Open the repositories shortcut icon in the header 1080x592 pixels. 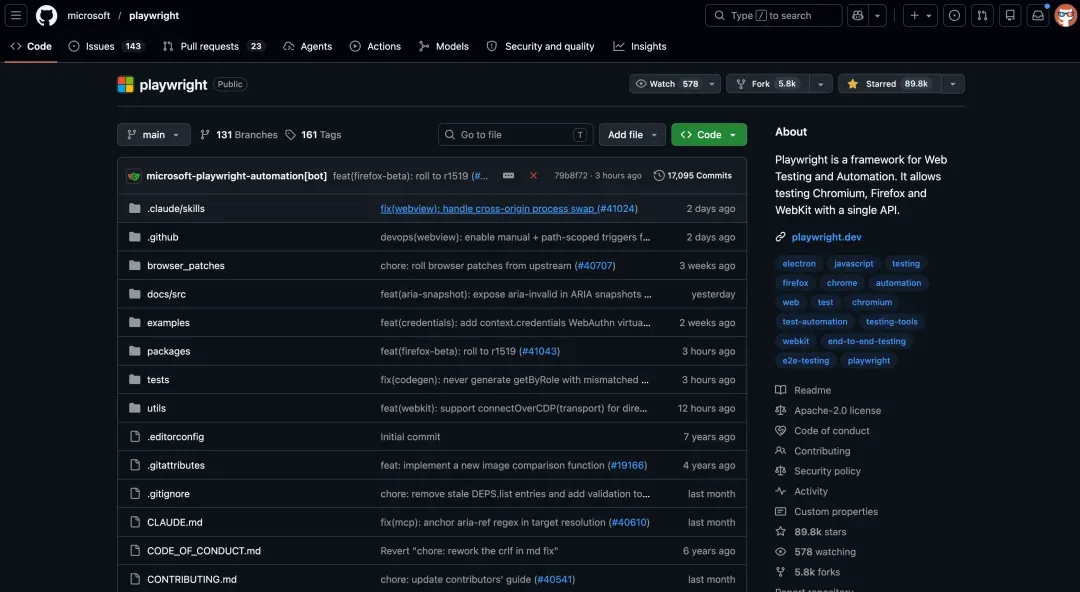point(1010,15)
